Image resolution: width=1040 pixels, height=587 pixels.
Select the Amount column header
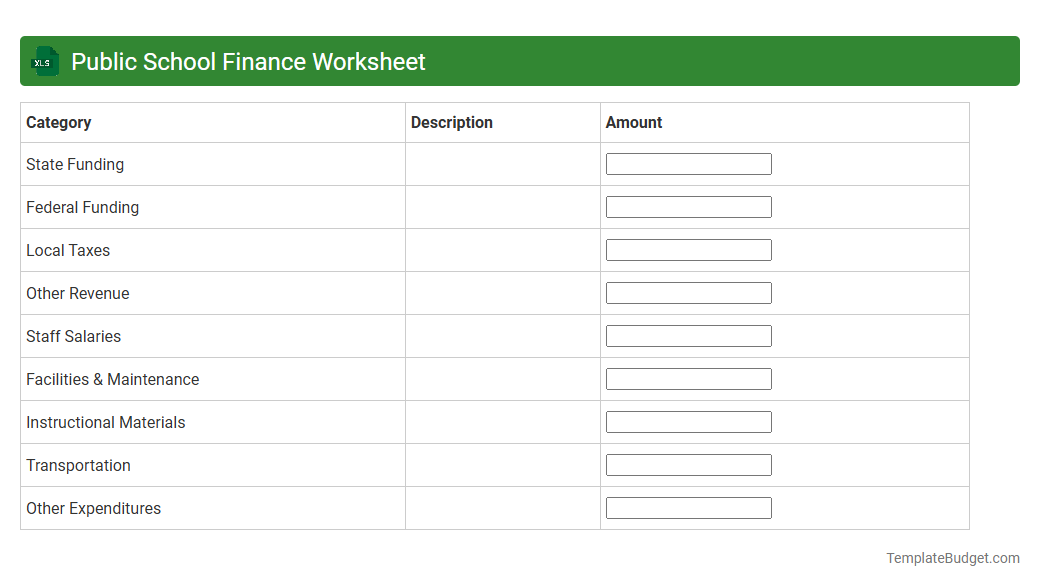(x=633, y=122)
